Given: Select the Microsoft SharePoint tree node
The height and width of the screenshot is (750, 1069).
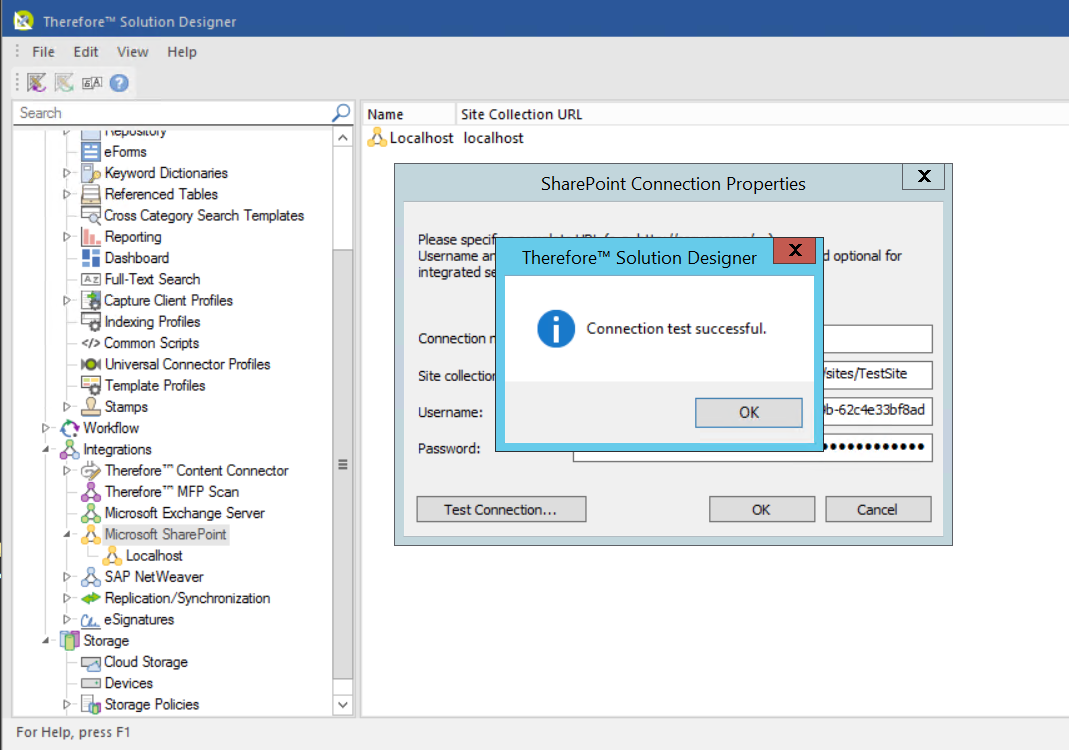Looking at the screenshot, I should point(165,535).
